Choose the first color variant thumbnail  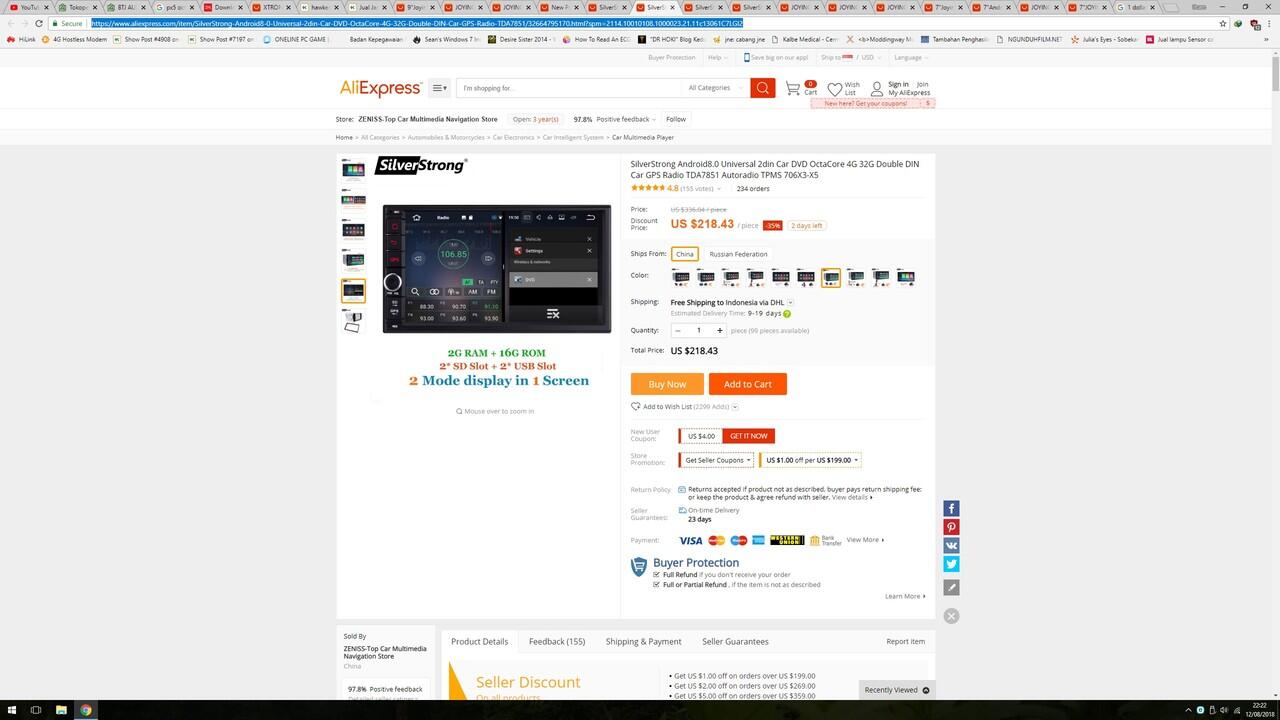[x=682, y=277]
